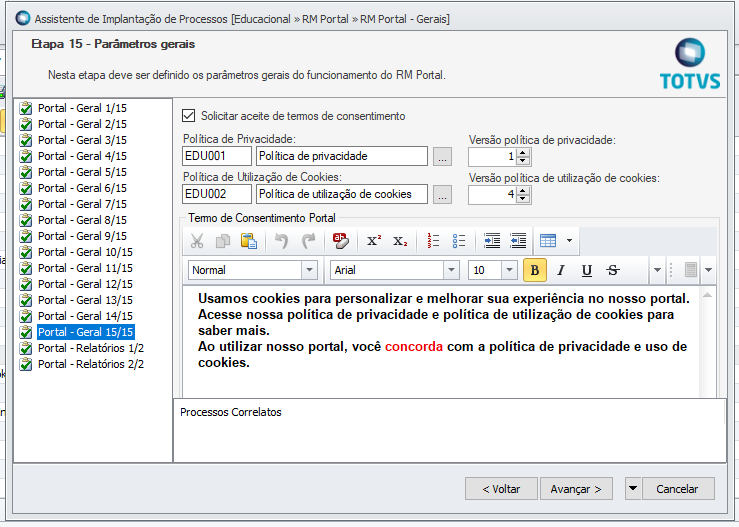This screenshot has width=739, height=527.
Task: Open the dropdown arrow beside Cancelar
Action: 632,488
